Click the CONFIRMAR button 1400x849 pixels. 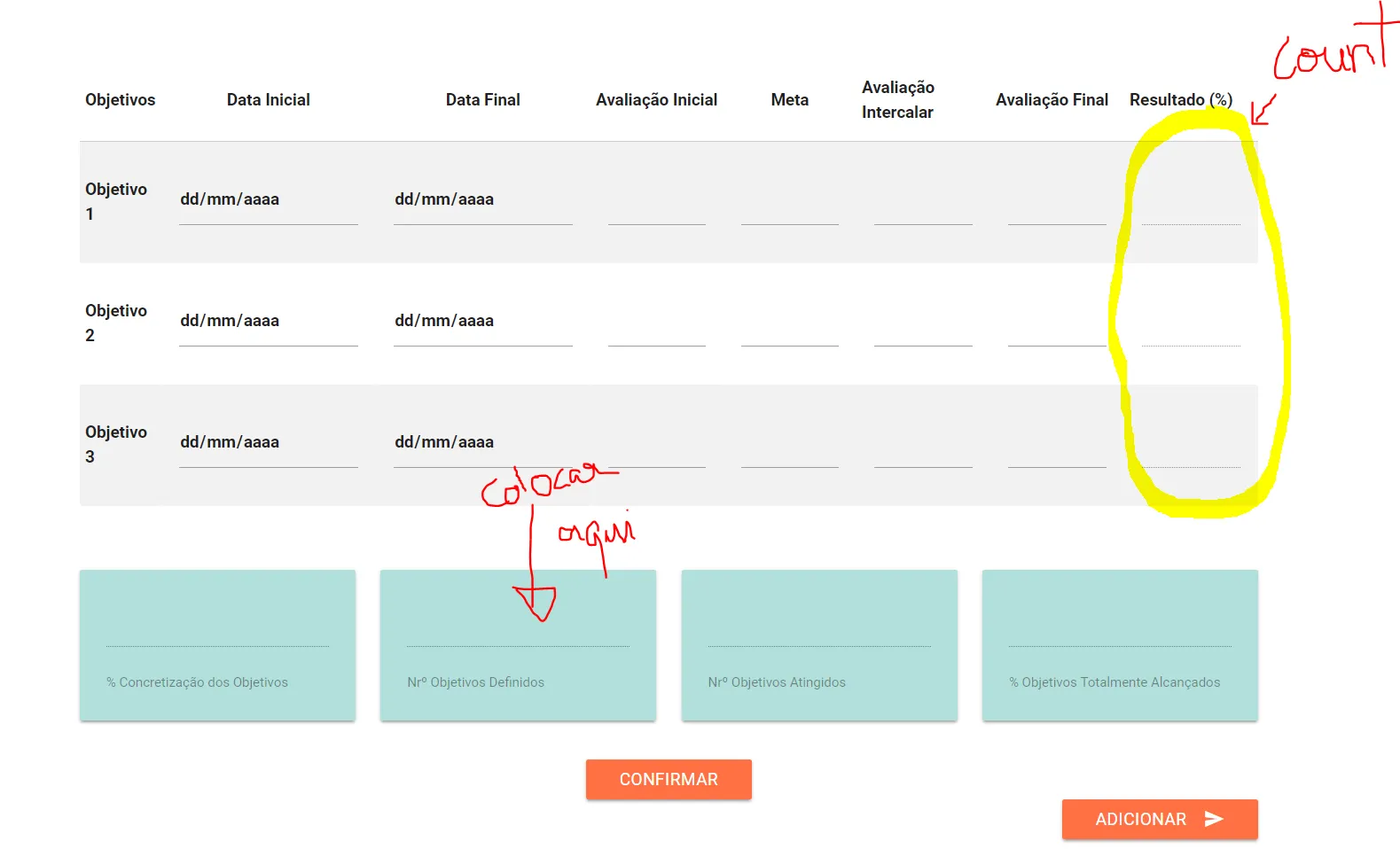[669, 779]
